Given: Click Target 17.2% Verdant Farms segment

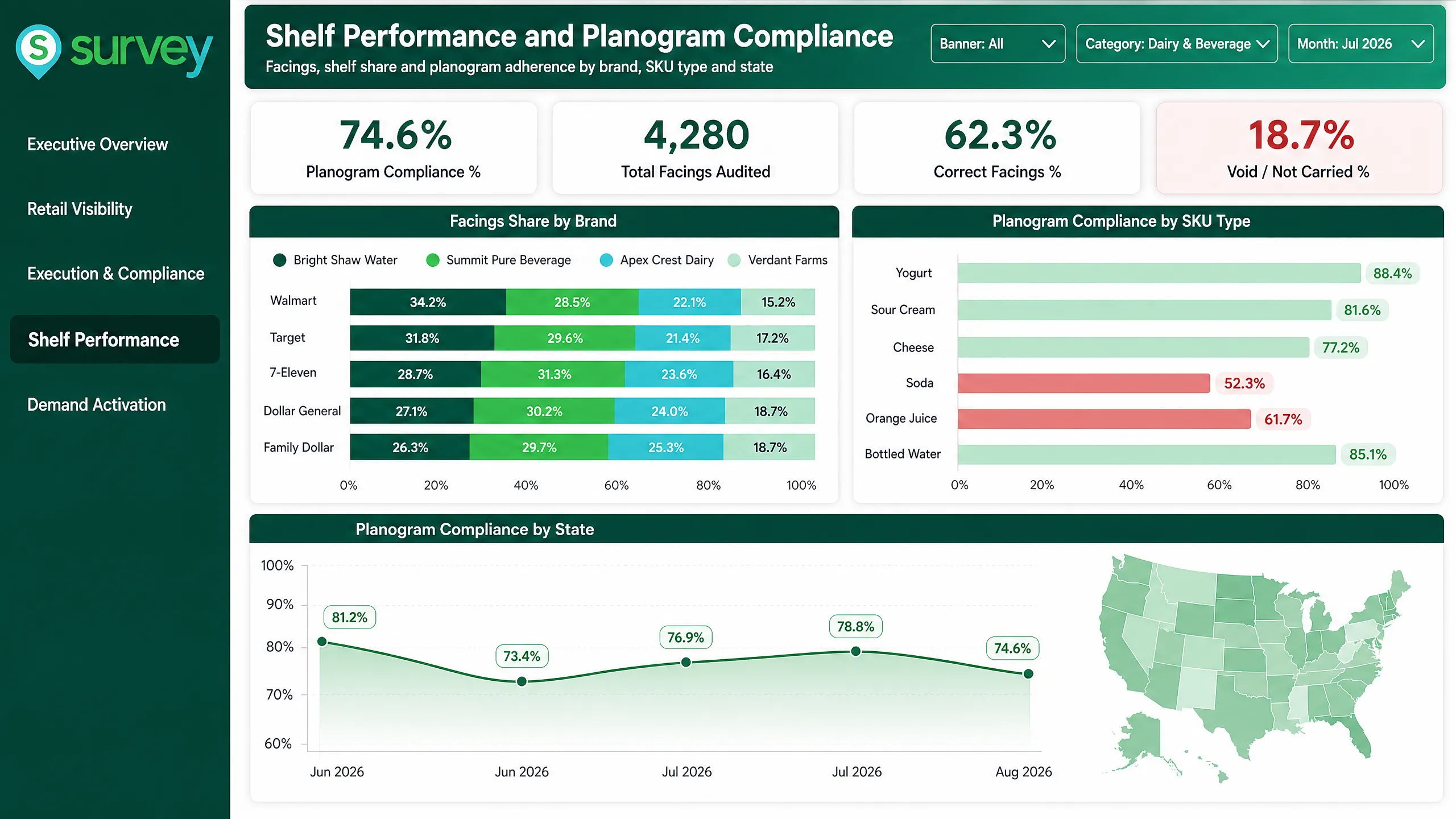Looking at the screenshot, I should pos(772,338).
